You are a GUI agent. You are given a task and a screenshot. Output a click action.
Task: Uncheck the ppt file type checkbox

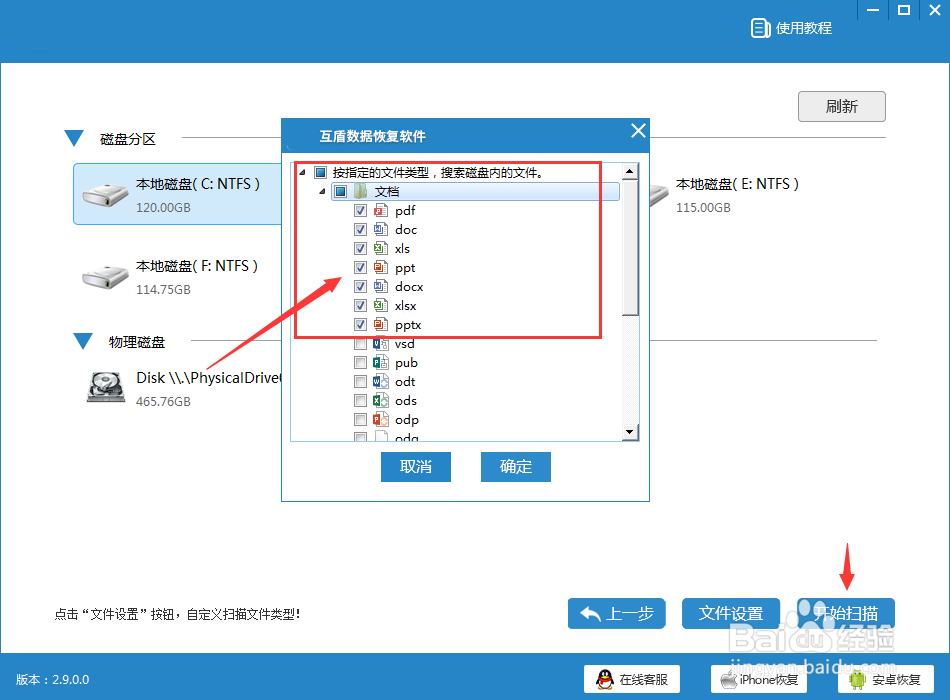360,267
